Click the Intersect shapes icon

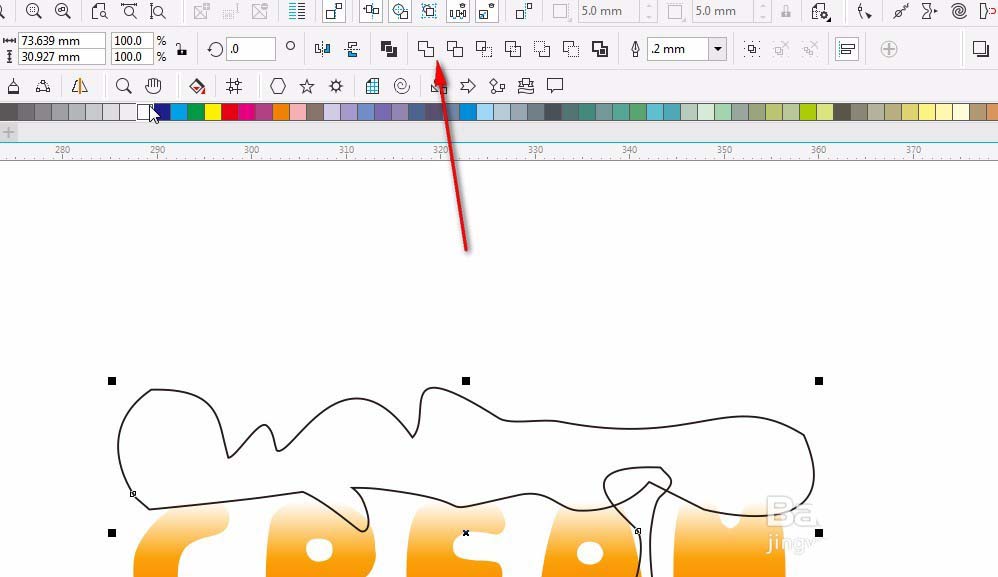(484, 49)
